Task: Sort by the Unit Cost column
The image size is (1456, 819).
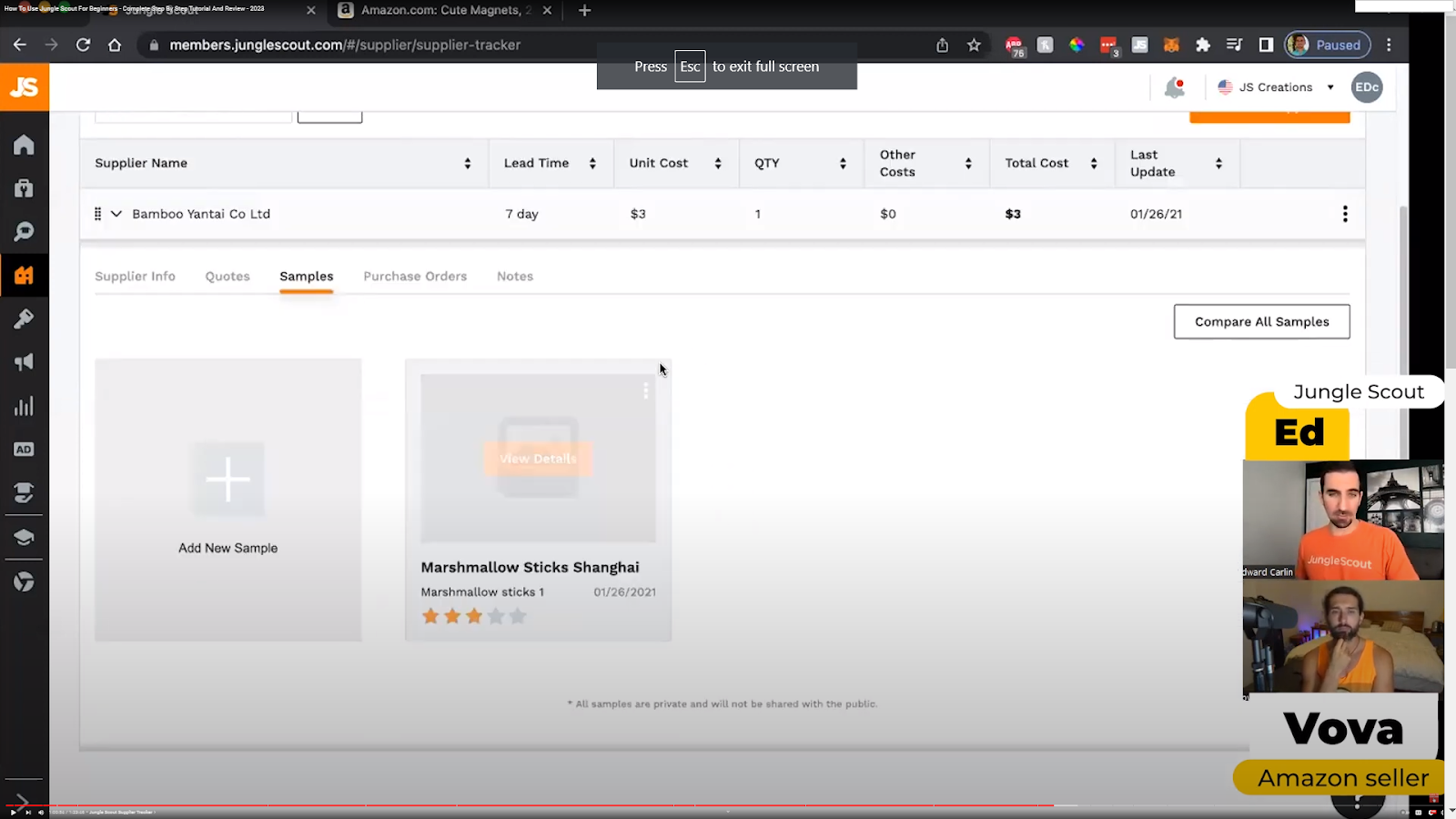Action: (x=718, y=164)
